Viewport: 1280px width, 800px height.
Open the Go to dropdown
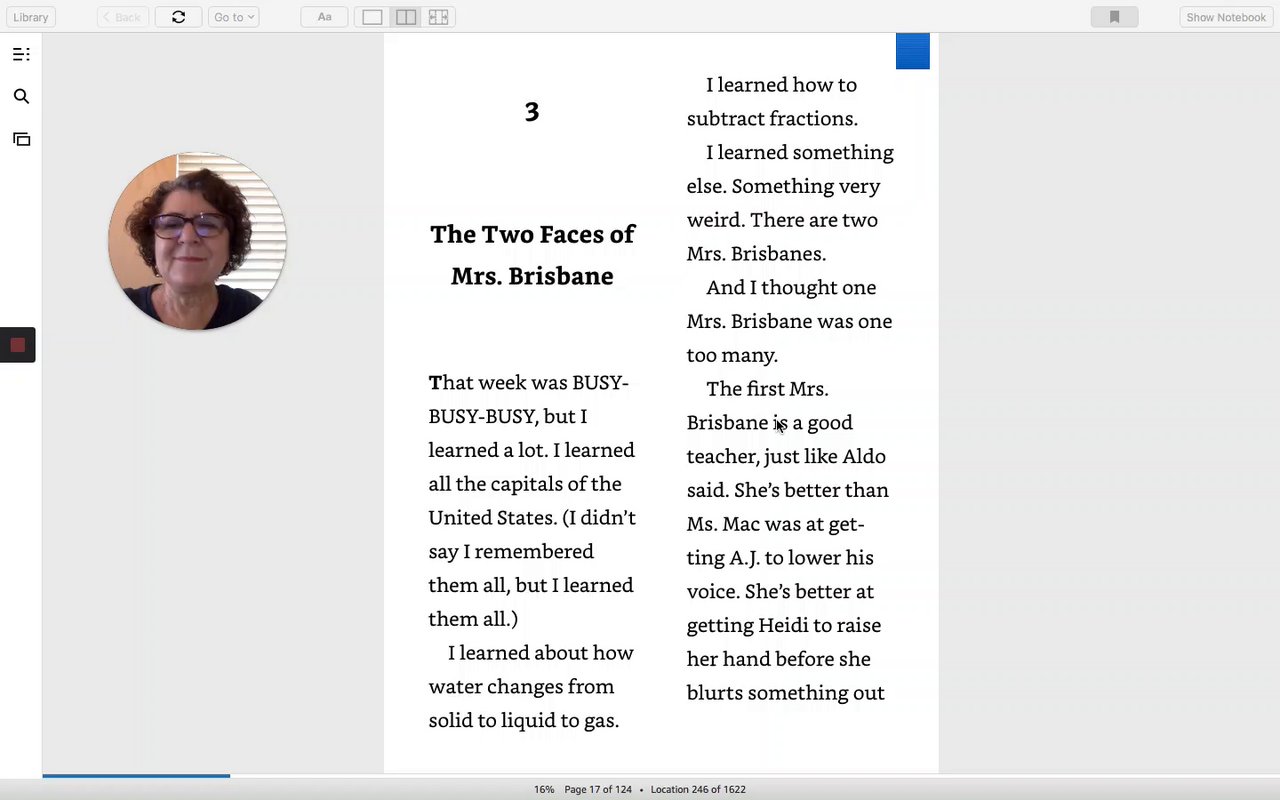(233, 17)
